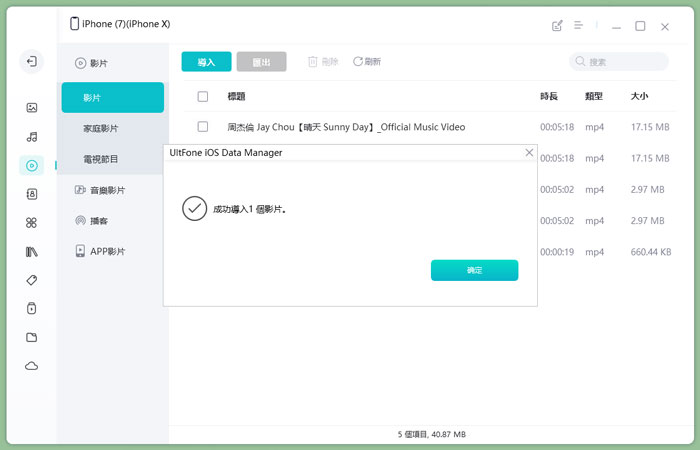The height and width of the screenshot is (450, 700).
Task: Open the Apps section in sidebar
Action: [32, 223]
